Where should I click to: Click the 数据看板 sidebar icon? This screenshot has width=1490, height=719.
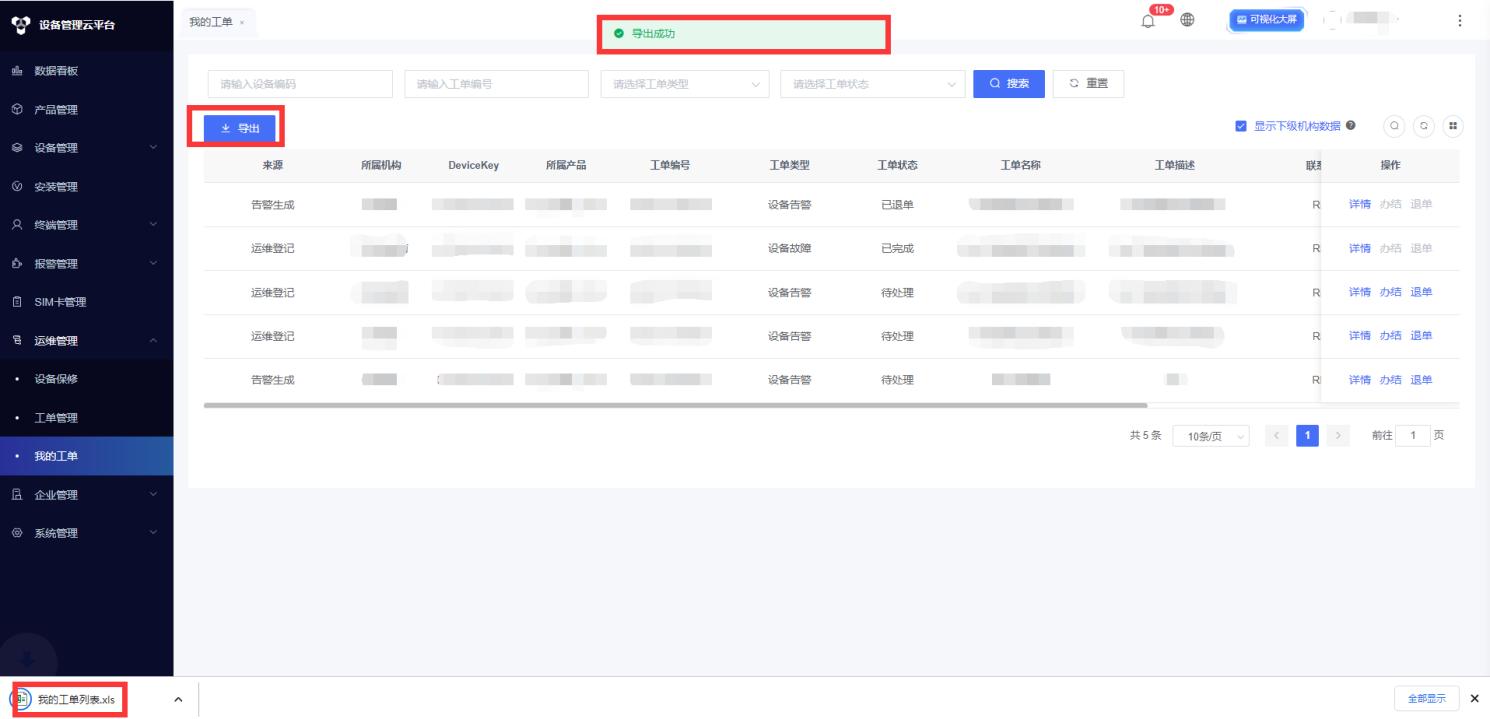17,71
